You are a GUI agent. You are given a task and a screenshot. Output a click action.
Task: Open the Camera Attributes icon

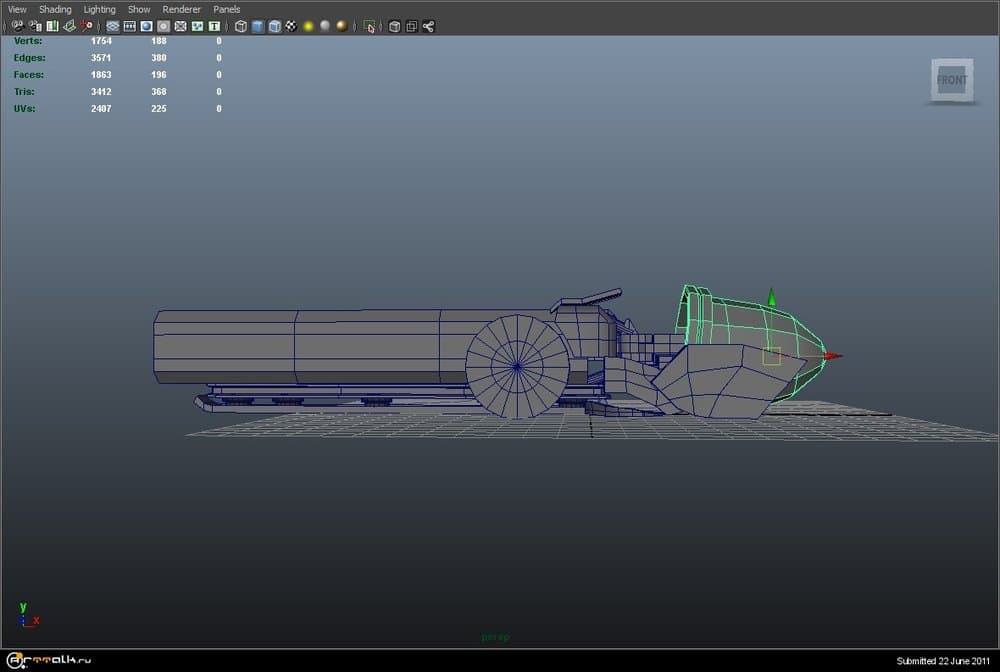(x=35, y=26)
